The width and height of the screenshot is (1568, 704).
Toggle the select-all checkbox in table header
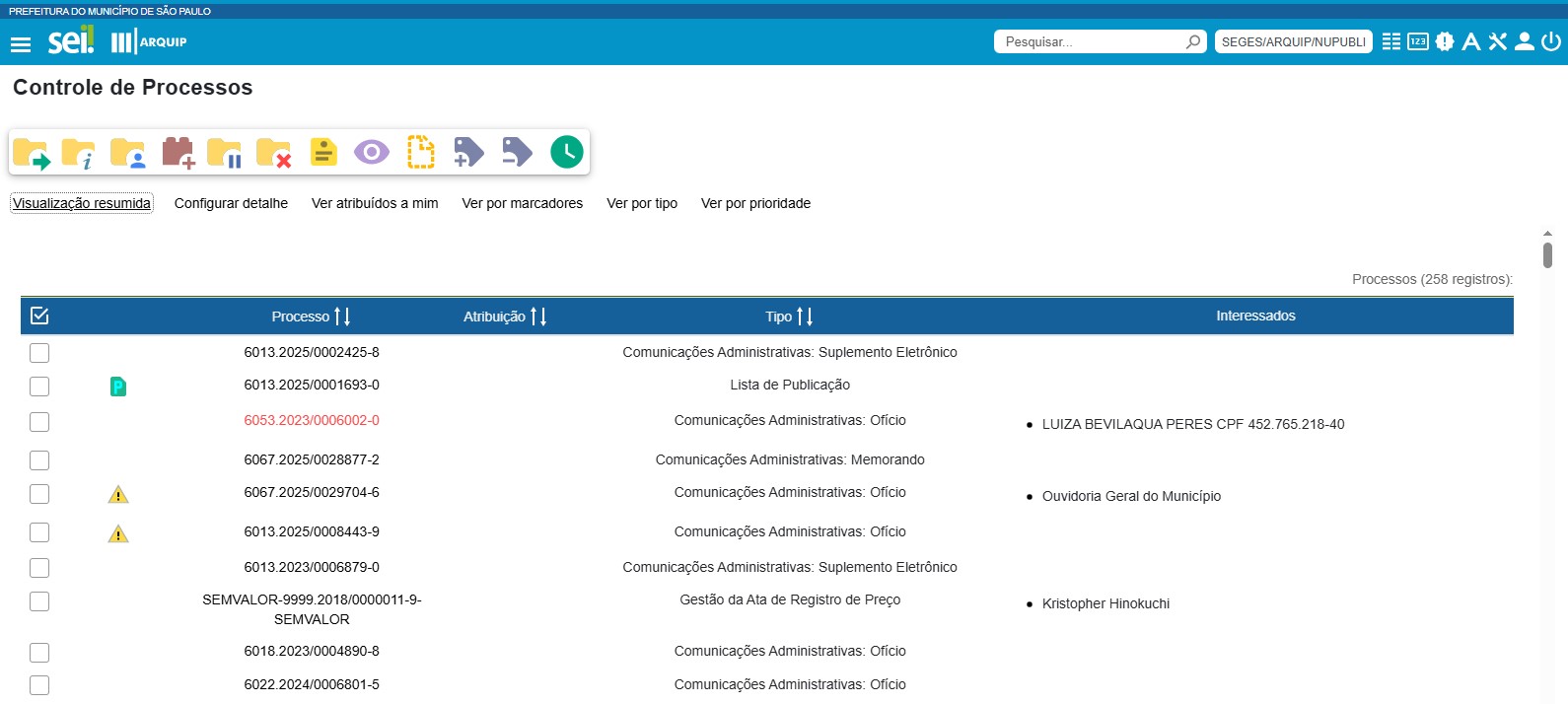click(x=39, y=316)
